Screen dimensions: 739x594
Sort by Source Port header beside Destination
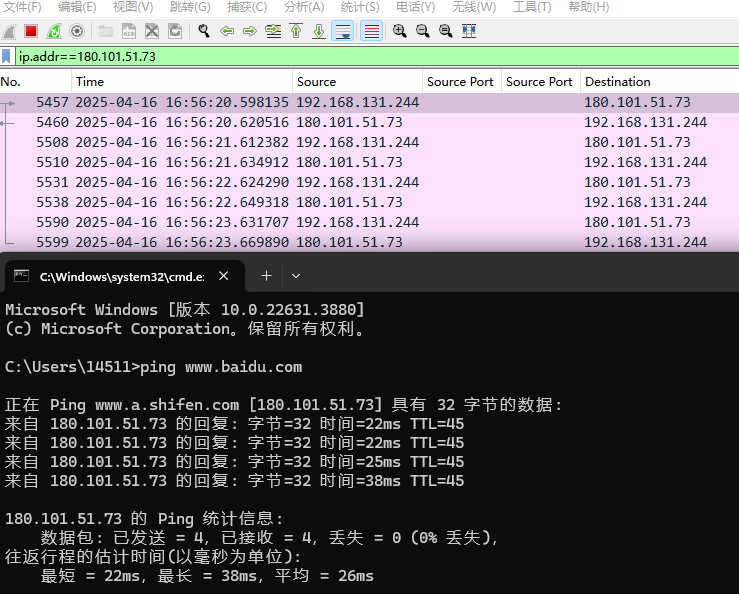pyautogui.click(x=541, y=82)
